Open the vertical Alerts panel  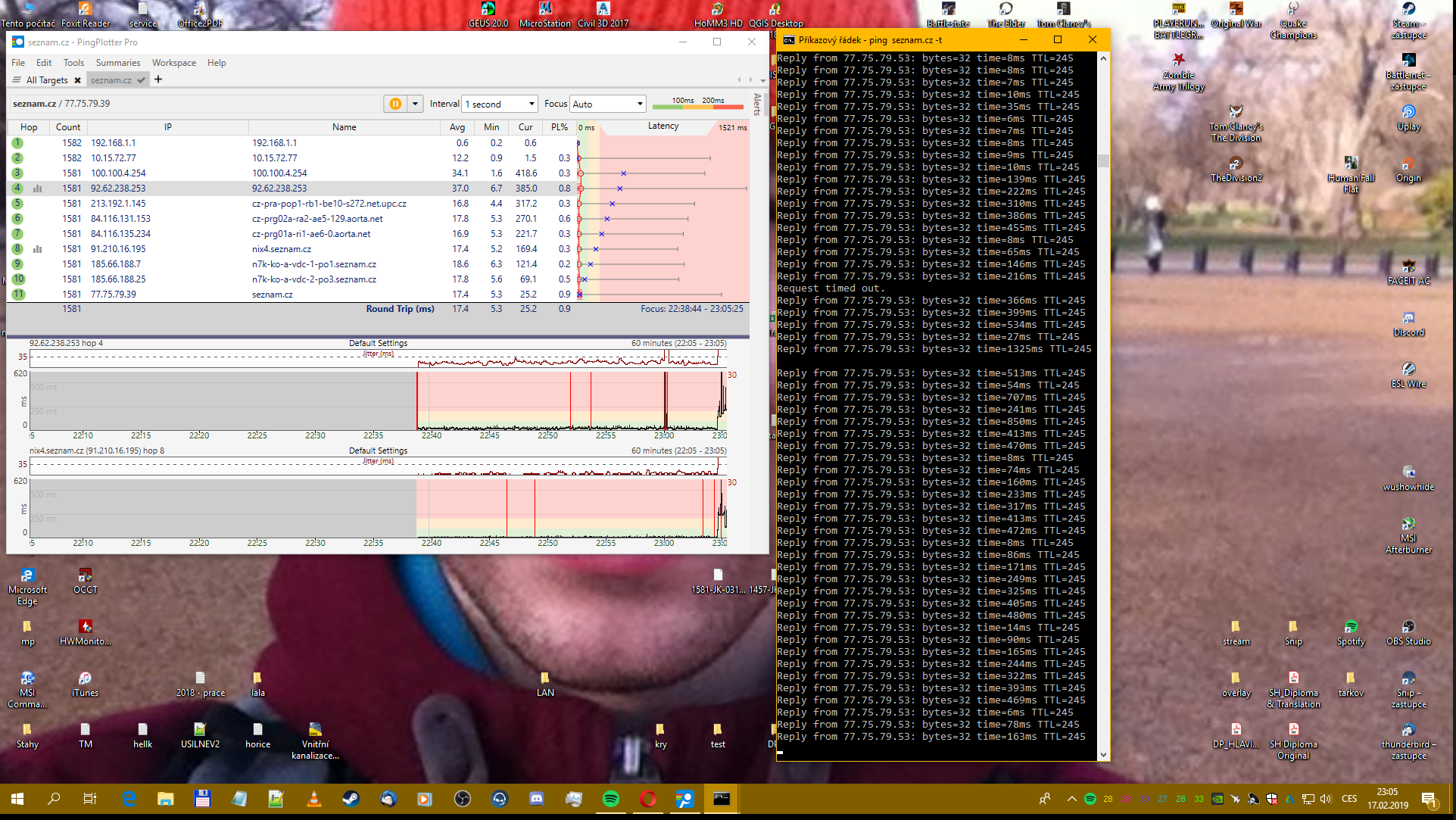click(x=756, y=104)
